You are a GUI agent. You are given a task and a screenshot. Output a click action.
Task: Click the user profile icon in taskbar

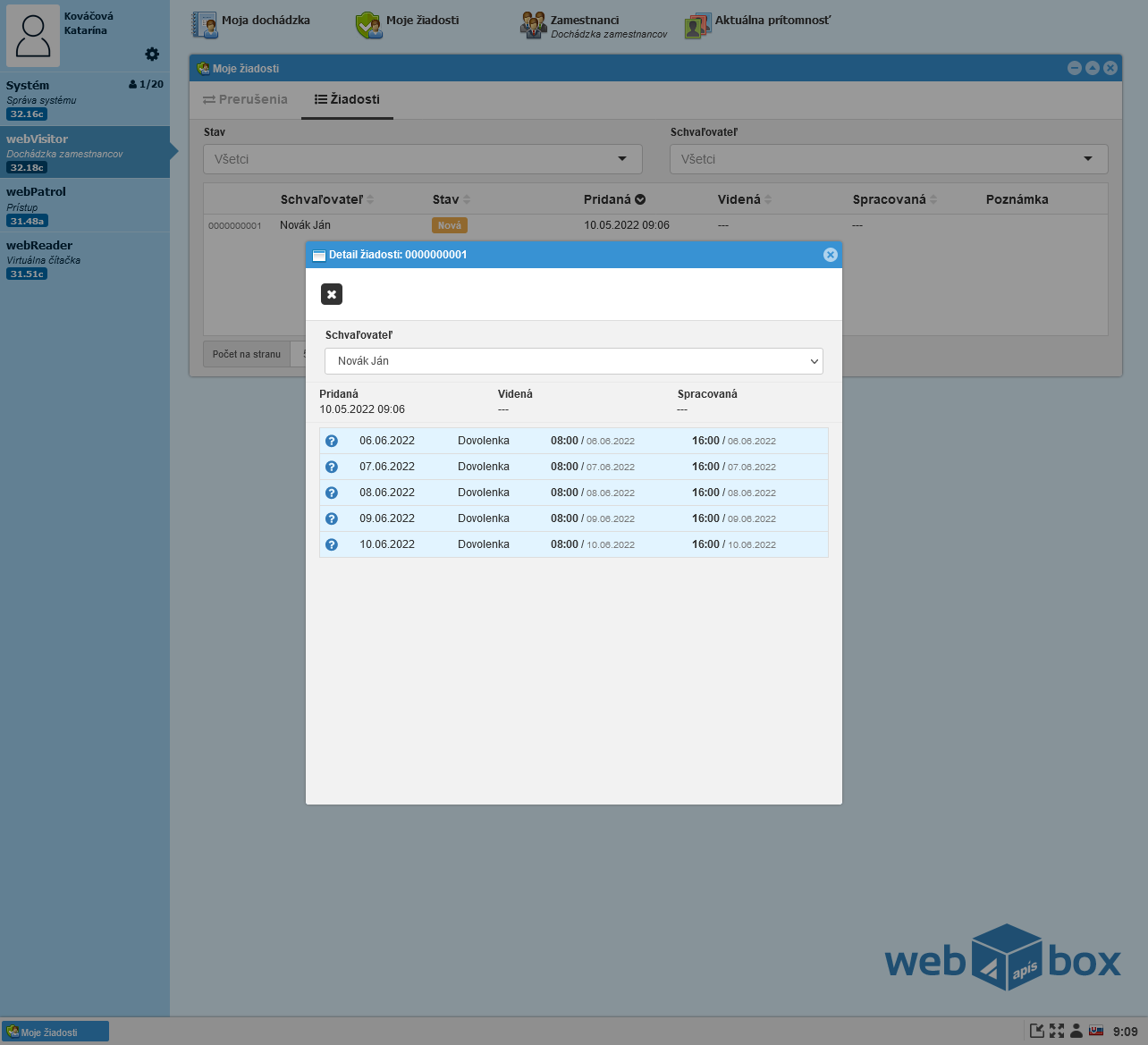tap(1076, 1031)
